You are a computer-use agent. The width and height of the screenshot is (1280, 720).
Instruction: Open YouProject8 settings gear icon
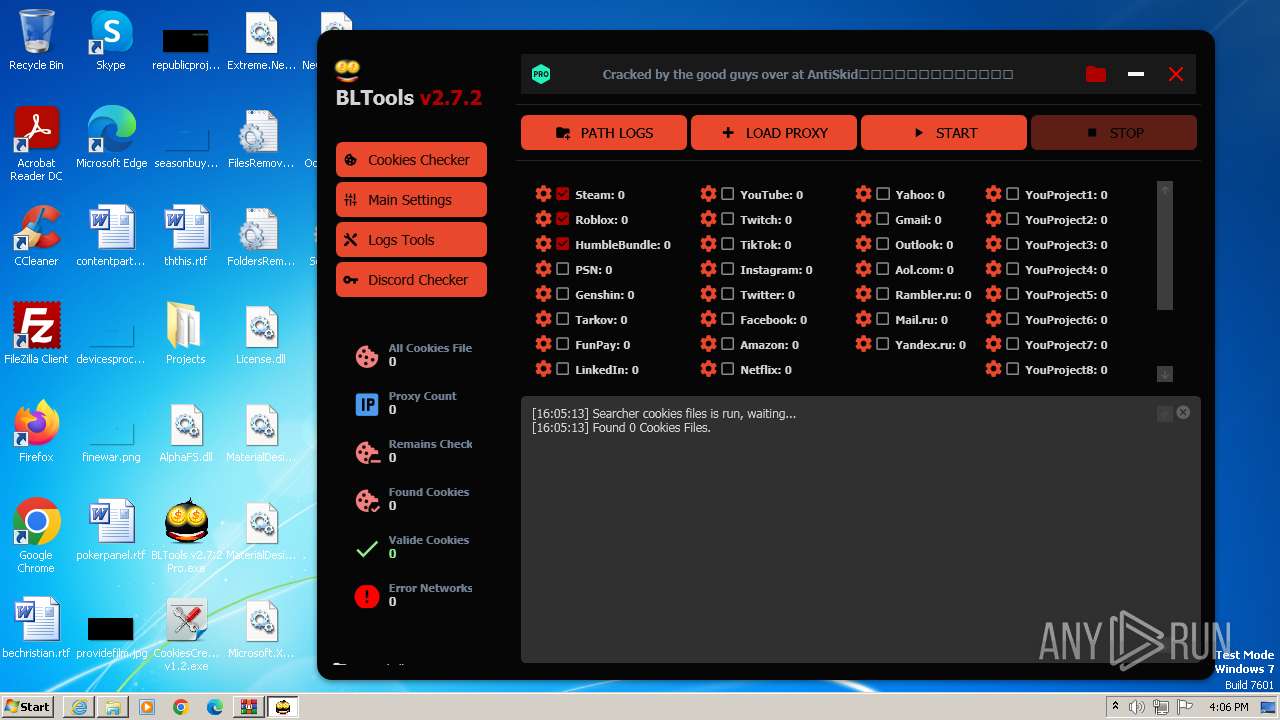click(993, 369)
